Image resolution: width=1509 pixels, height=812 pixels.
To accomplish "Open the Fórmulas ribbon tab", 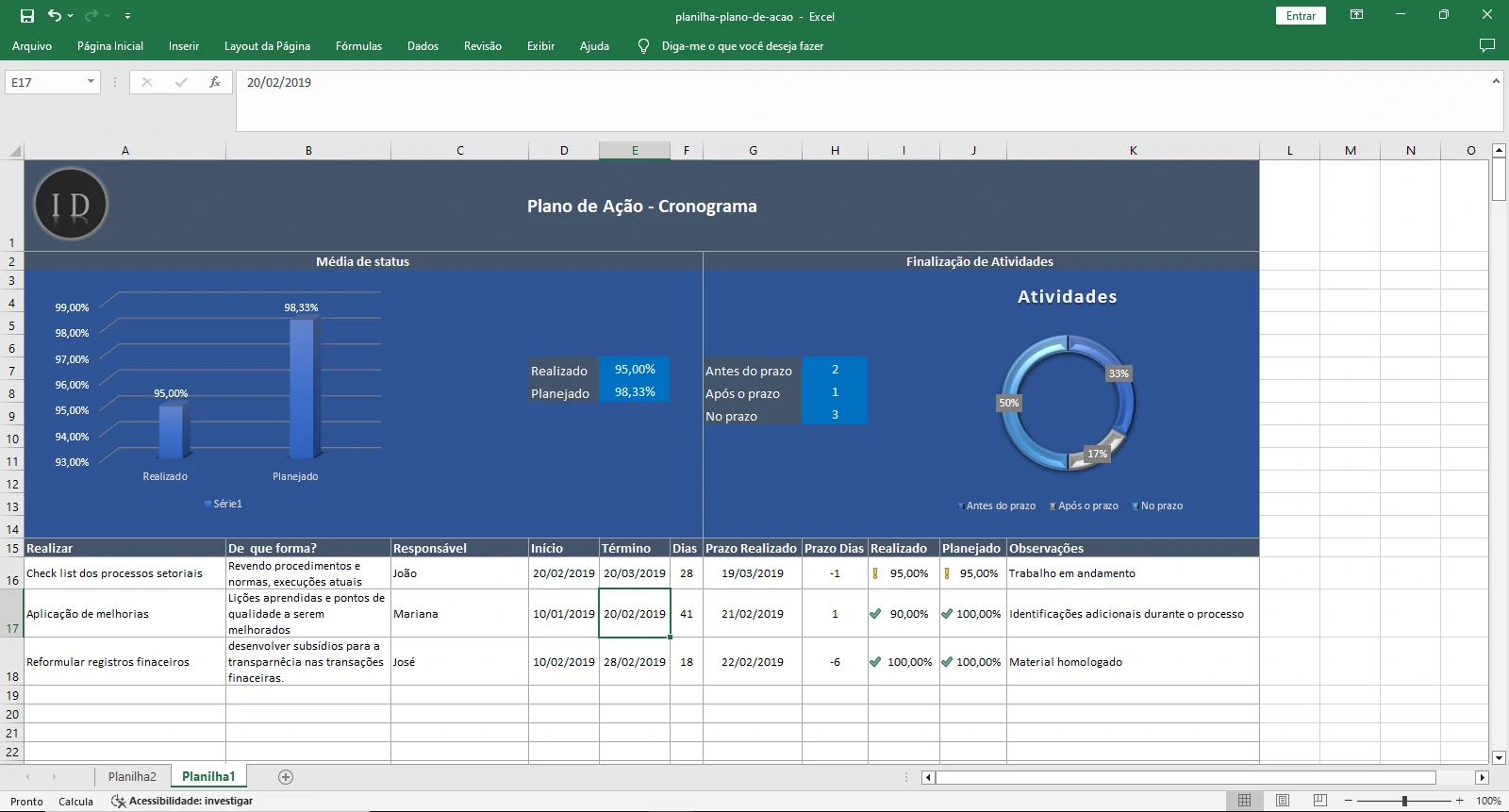I will coord(358,45).
